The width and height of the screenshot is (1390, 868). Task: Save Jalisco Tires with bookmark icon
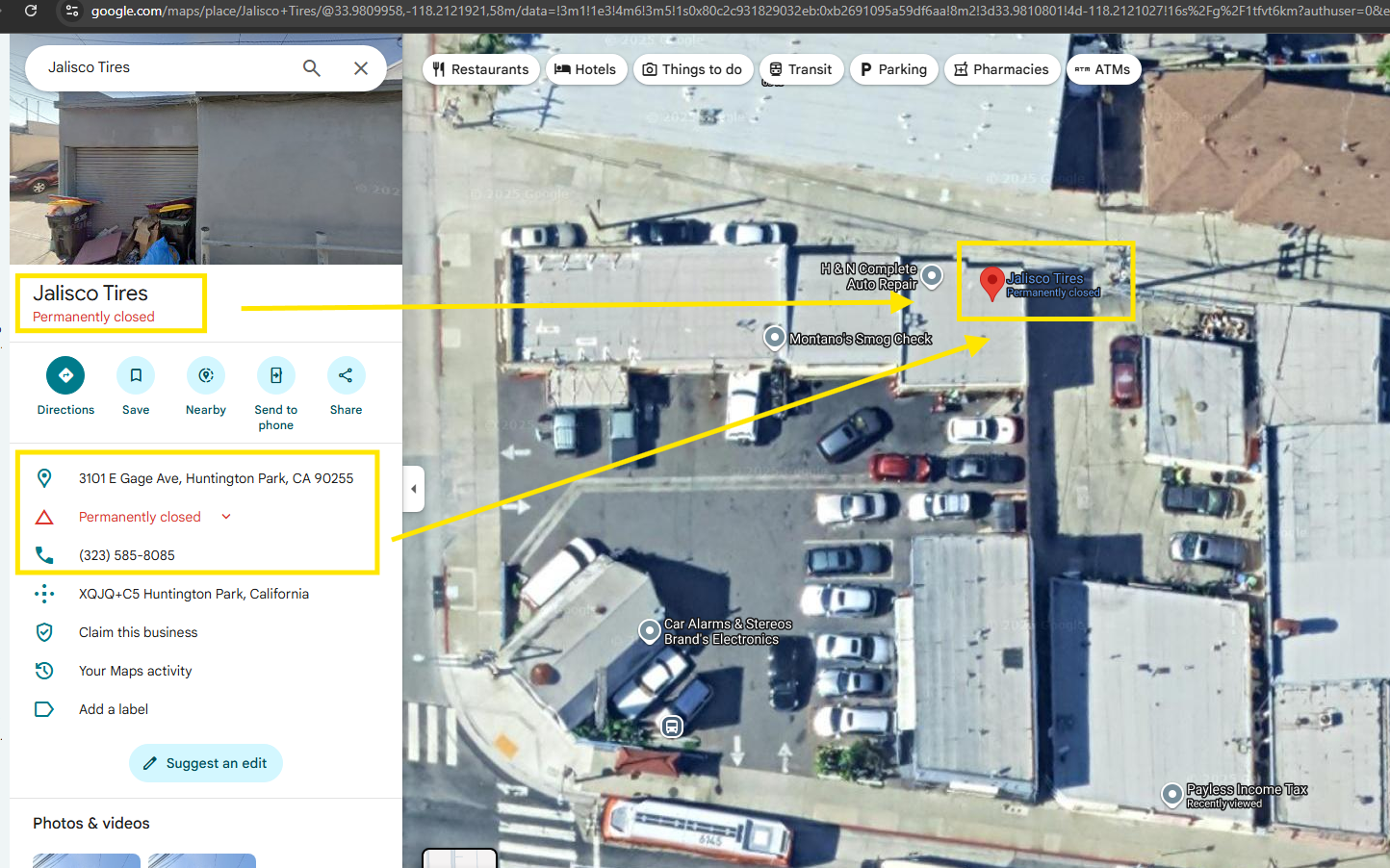[x=136, y=375]
